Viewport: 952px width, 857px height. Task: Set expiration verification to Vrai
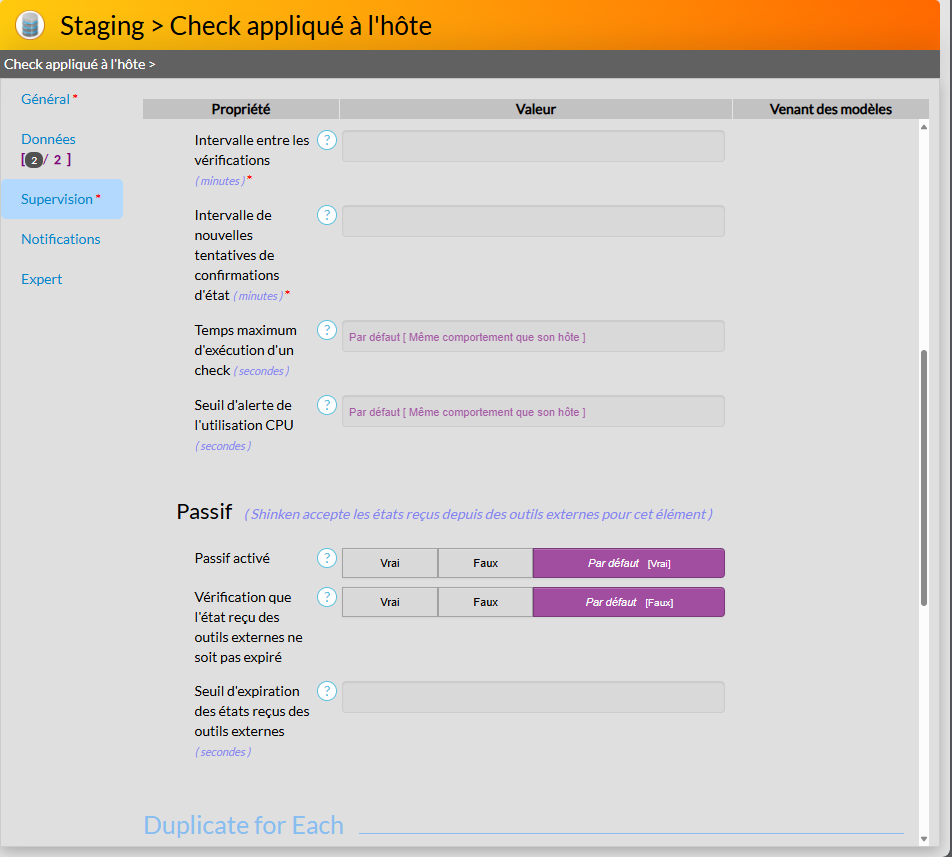(390, 602)
